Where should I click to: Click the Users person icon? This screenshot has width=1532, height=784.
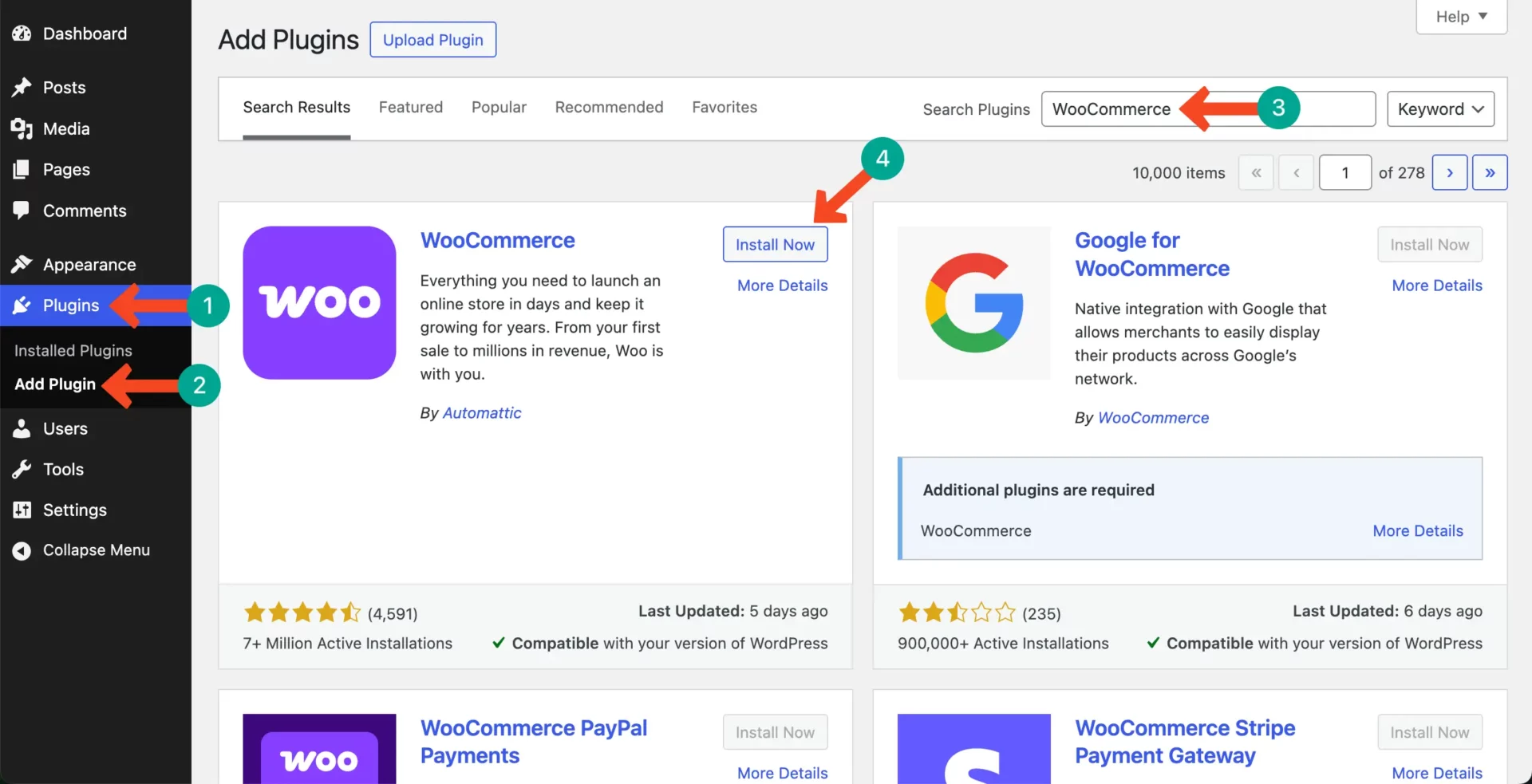[22, 428]
